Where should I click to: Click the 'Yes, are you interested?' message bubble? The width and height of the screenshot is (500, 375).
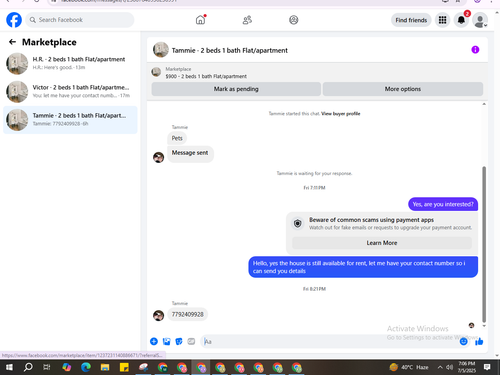tap(443, 204)
